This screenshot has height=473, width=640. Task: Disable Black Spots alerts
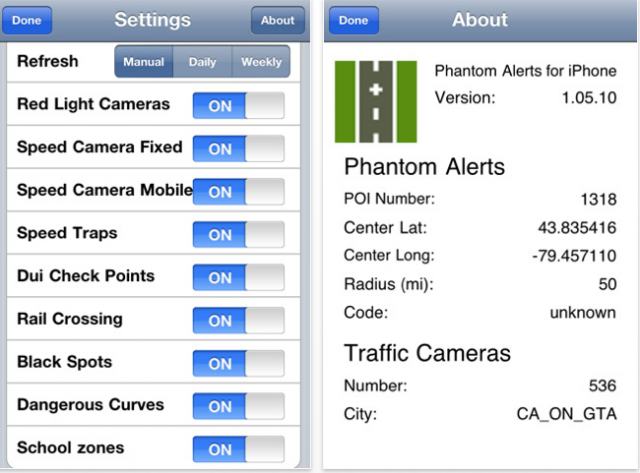coord(238,363)
